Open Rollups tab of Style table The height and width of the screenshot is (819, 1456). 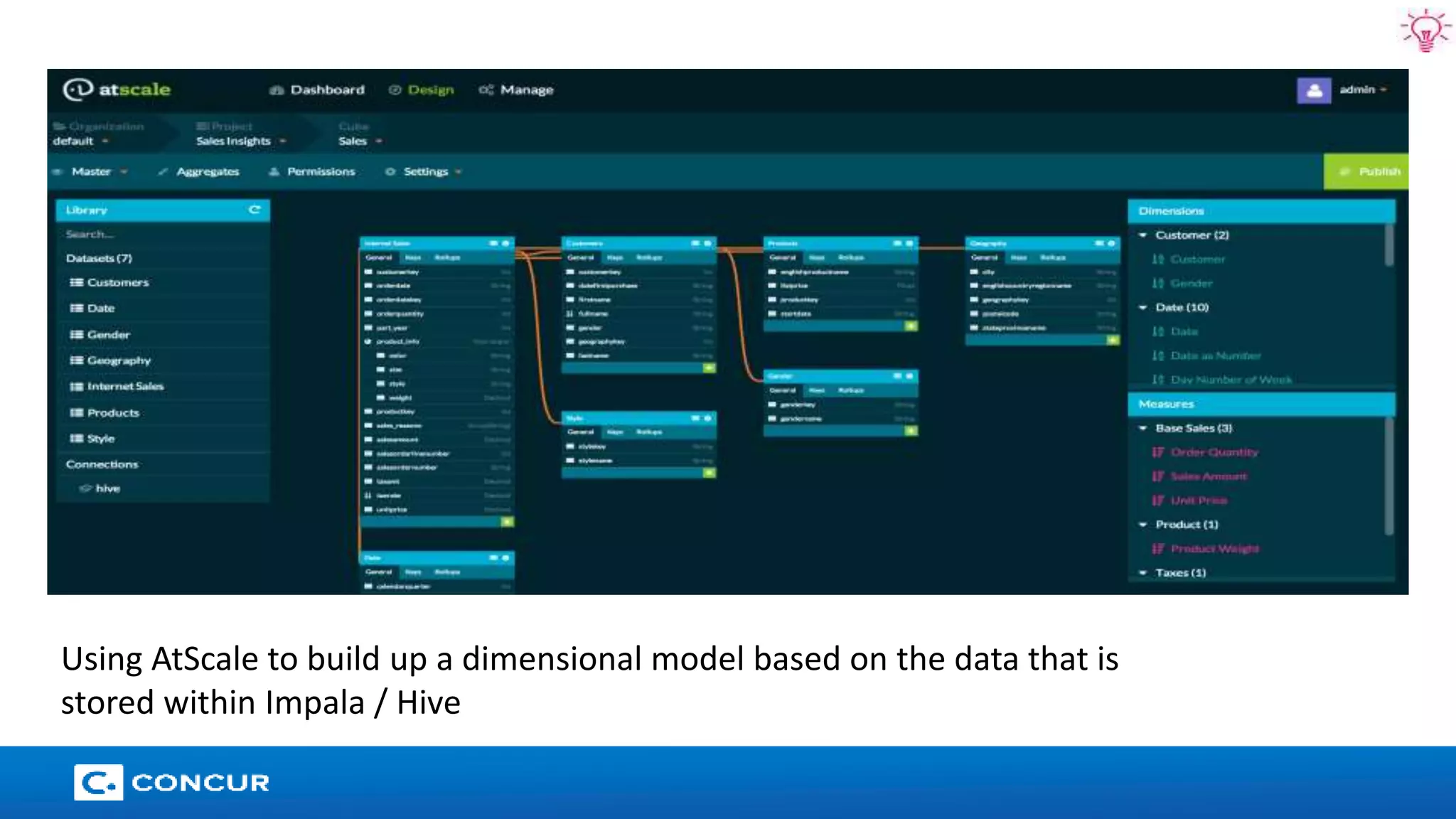(649, 432)
